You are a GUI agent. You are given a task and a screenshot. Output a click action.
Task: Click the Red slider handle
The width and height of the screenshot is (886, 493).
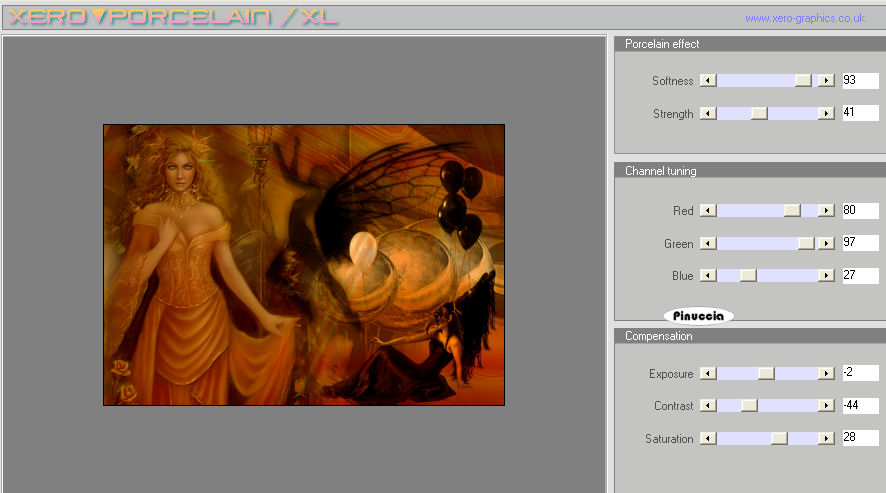(792, 210)
